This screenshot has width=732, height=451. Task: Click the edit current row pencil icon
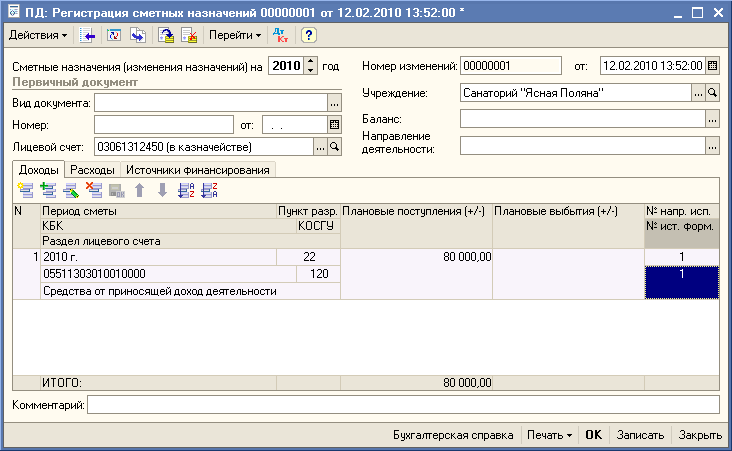pyautogui.click(x=71, y=189)
